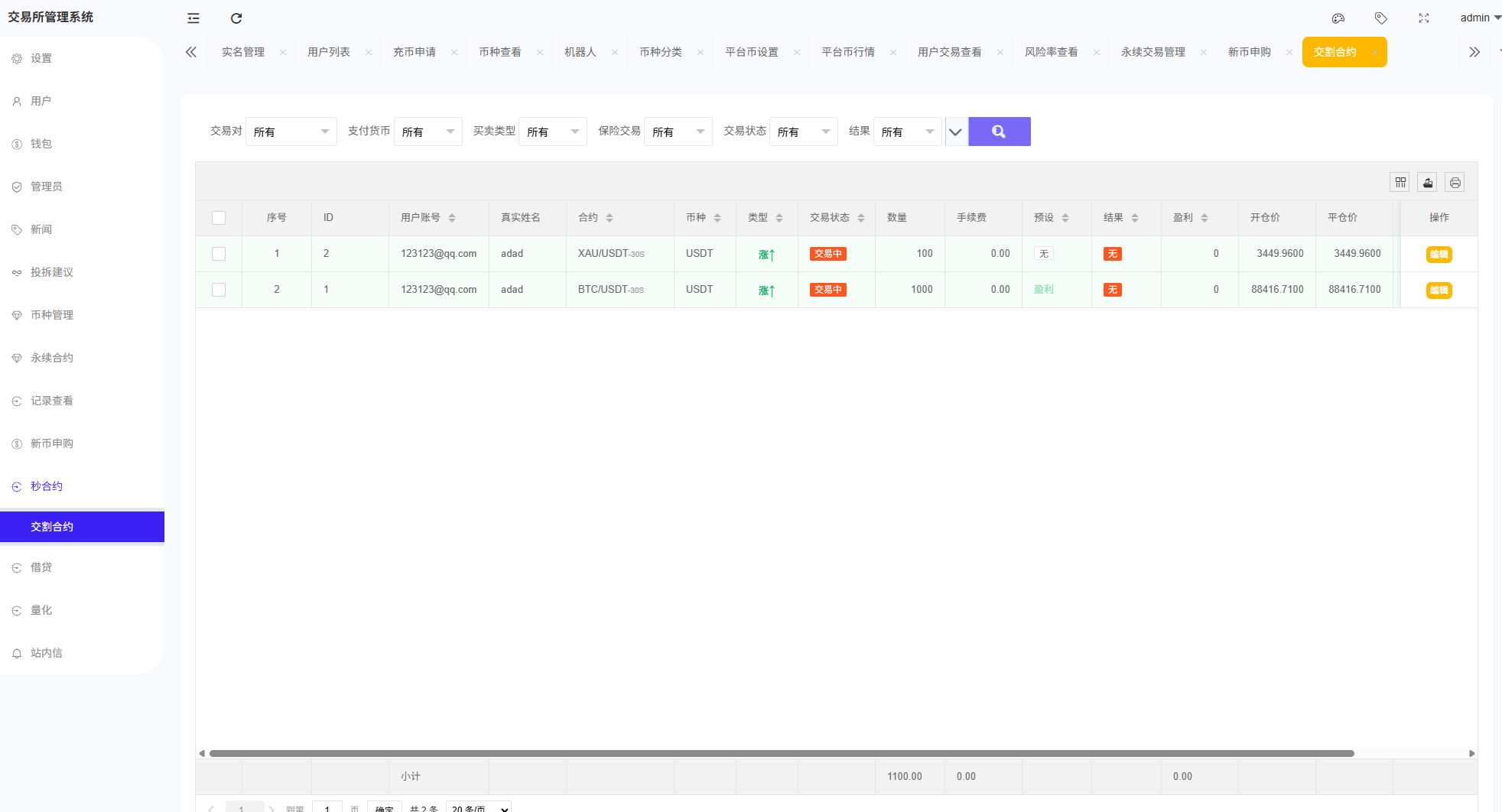Open 永续合约 in the sidebar
The width and height of the screenshot is (1502, 812).
point(52,358)
